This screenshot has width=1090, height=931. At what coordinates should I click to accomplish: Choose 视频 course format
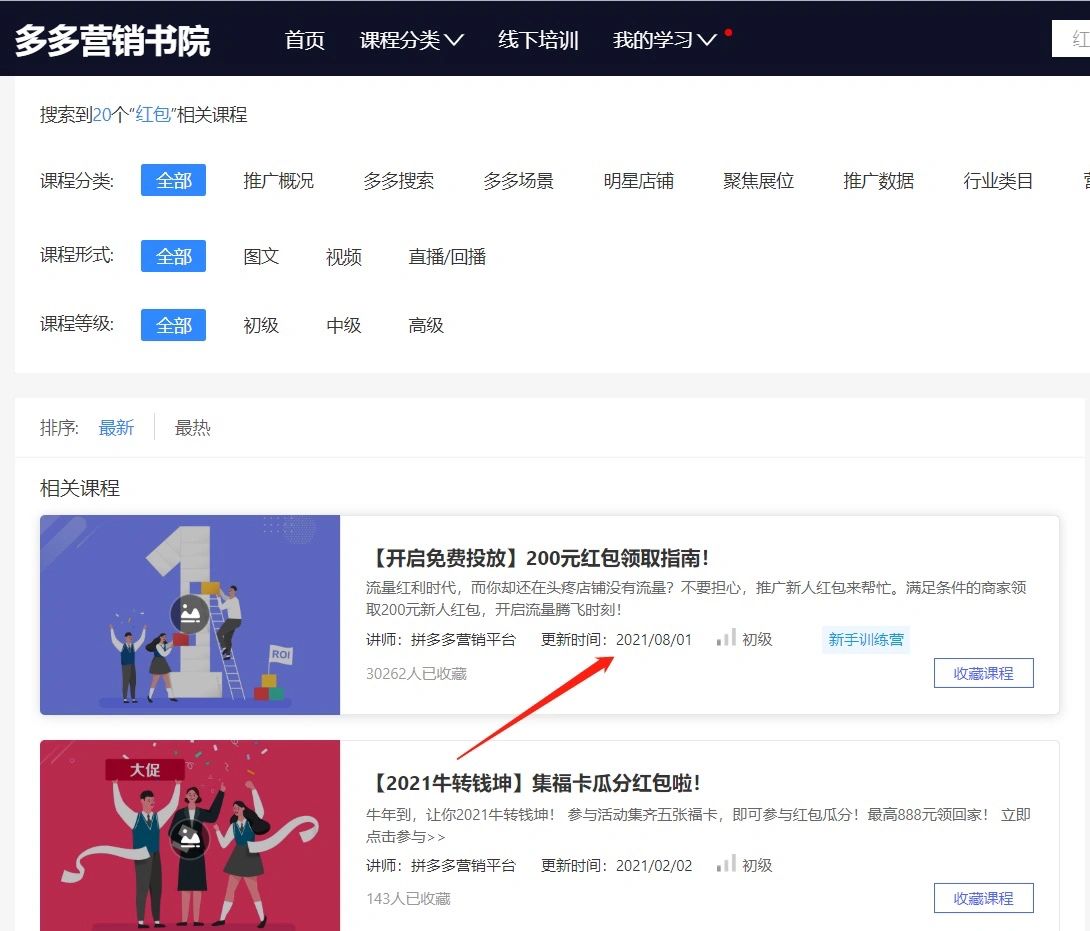(343, 257)
